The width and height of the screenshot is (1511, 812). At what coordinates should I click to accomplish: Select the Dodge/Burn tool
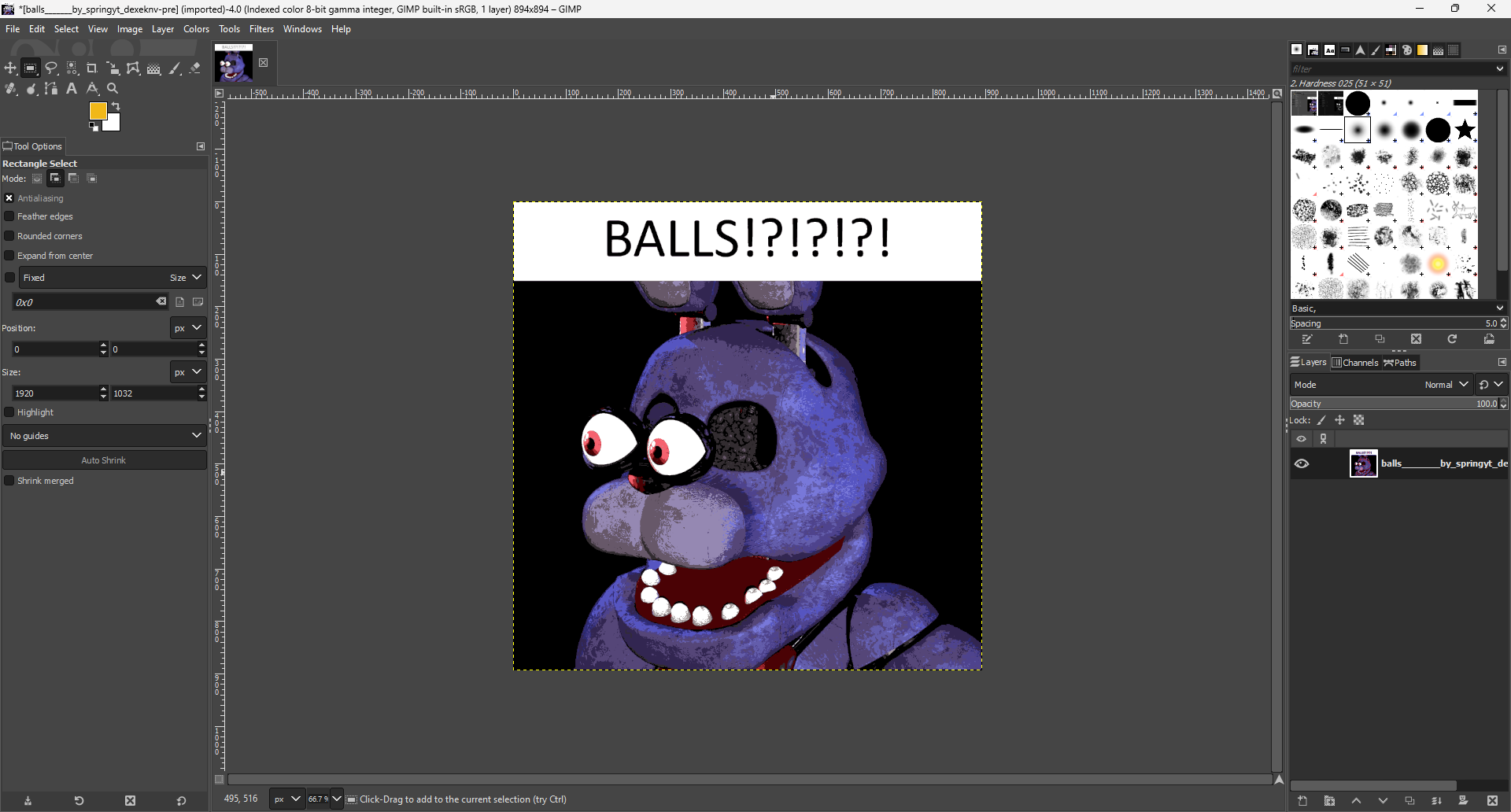[x=31, y=89]
